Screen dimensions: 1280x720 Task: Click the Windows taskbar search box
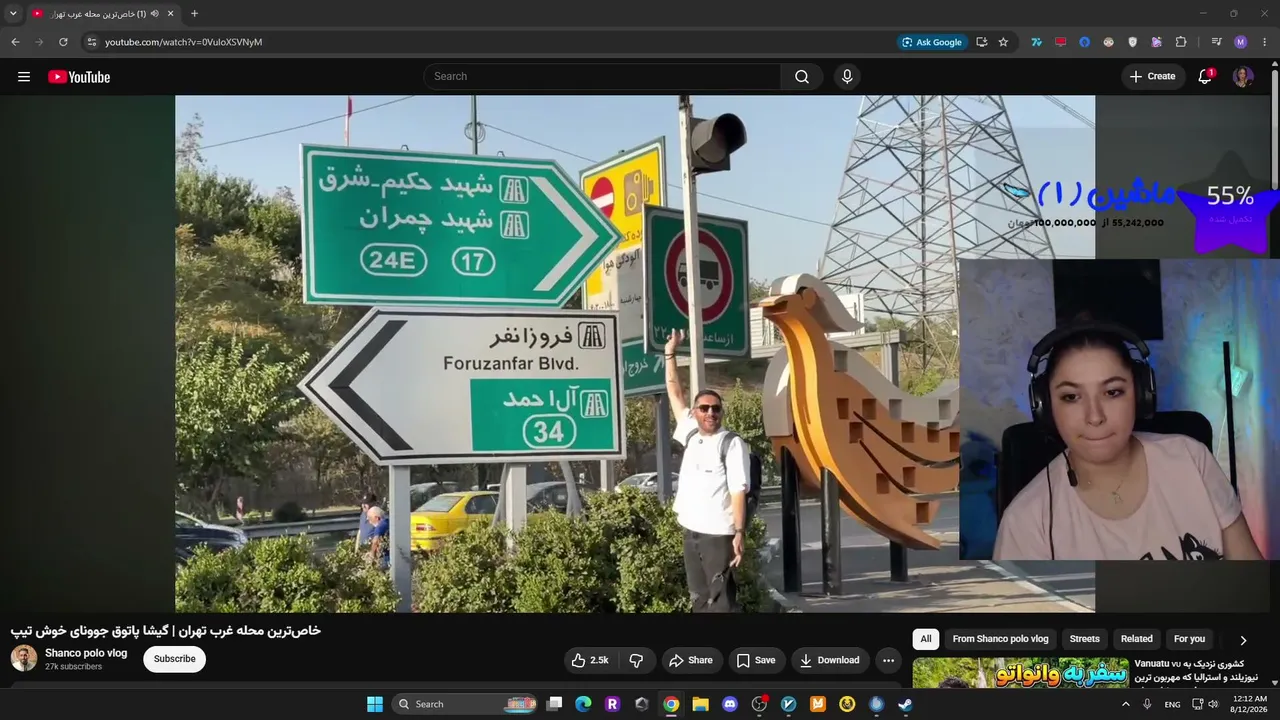point(465,704)
